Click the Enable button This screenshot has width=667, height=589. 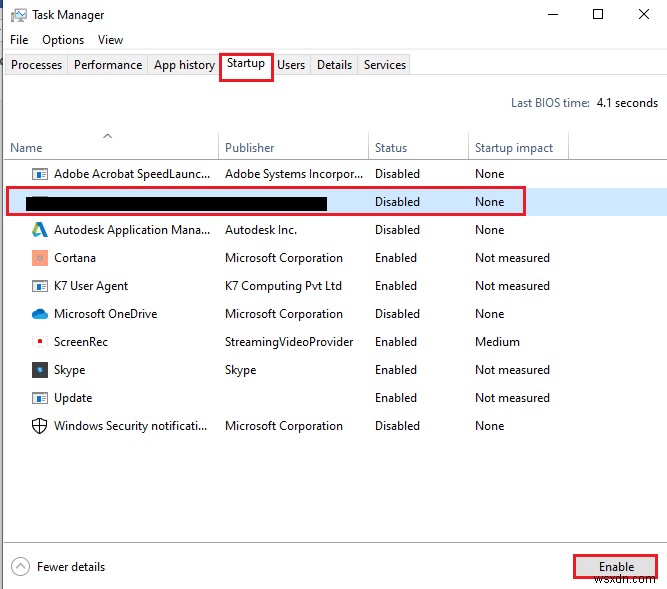pos(616,567)
